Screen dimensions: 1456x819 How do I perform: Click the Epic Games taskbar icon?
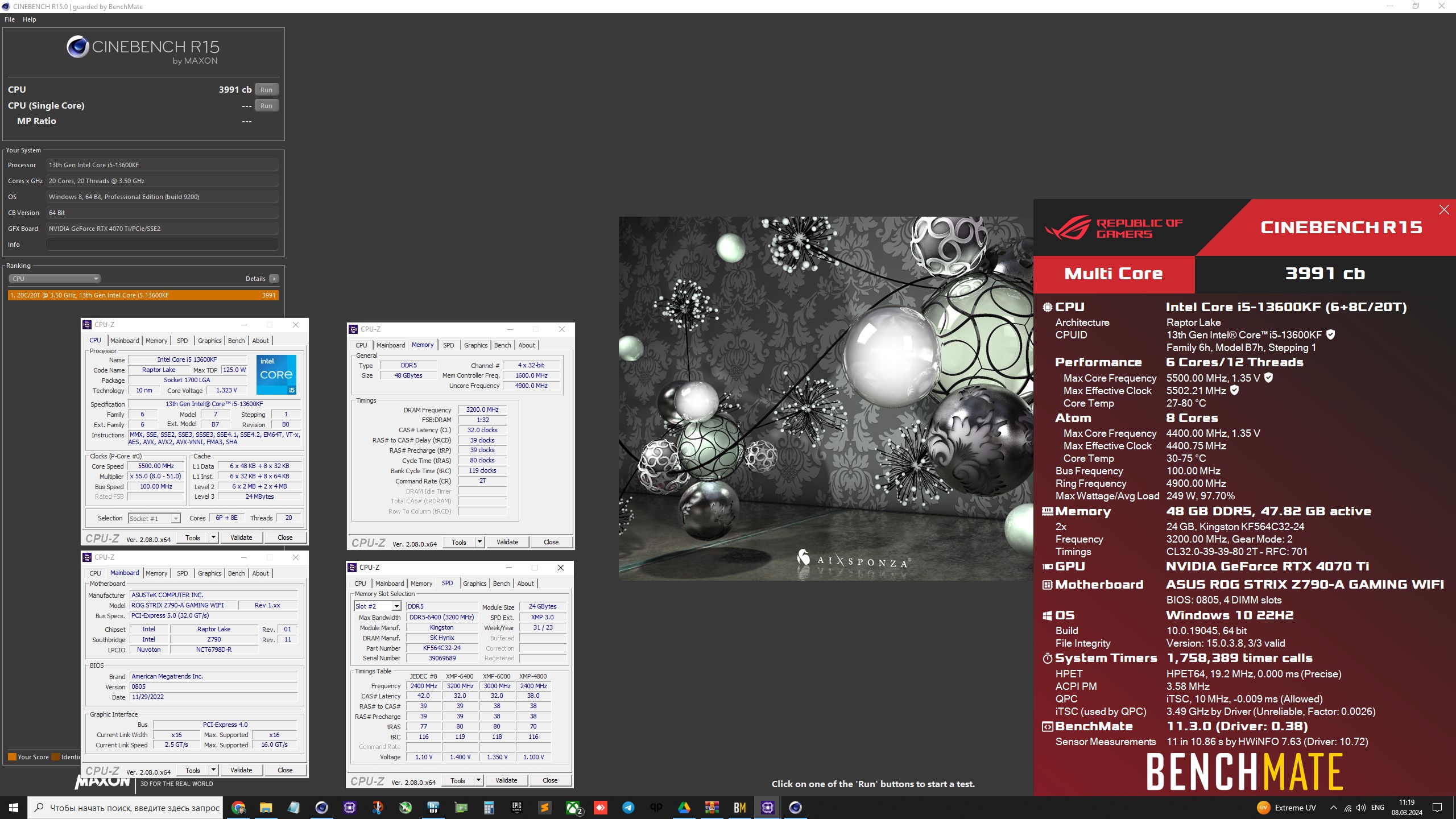[x=516, y=807]
